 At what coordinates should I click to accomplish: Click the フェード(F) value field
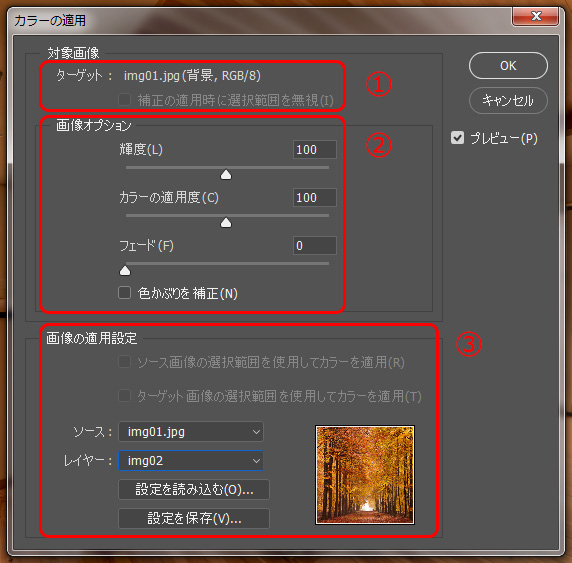click(314, 245)
